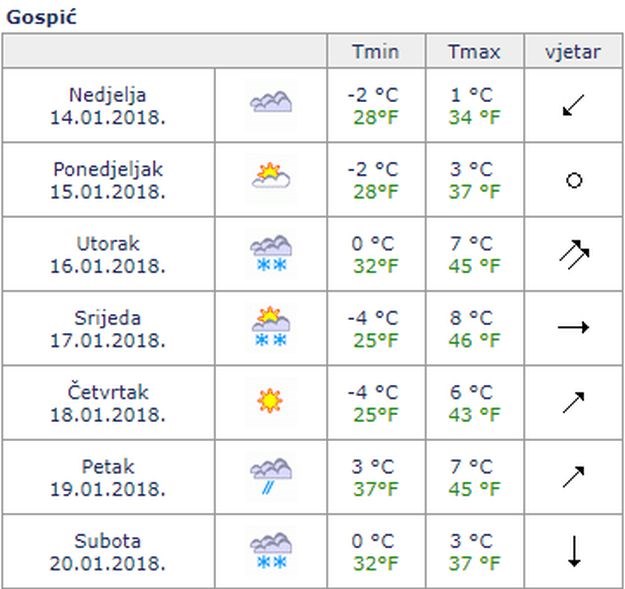Image resolution: width=625 pixels, height=589 pixels.
Task: Click the 8 °C Tmax value for Srijeda
Action: (x=471, y=318)
